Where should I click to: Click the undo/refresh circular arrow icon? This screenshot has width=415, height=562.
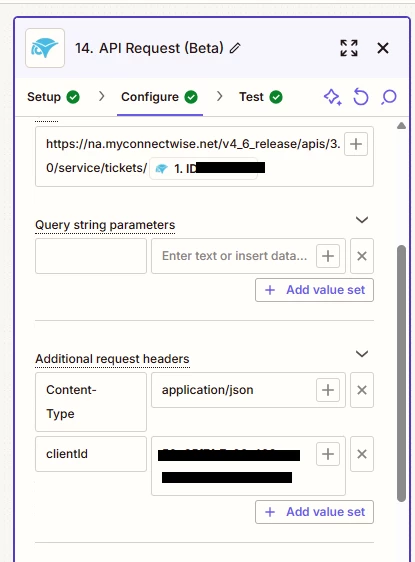tap(361, 97)
